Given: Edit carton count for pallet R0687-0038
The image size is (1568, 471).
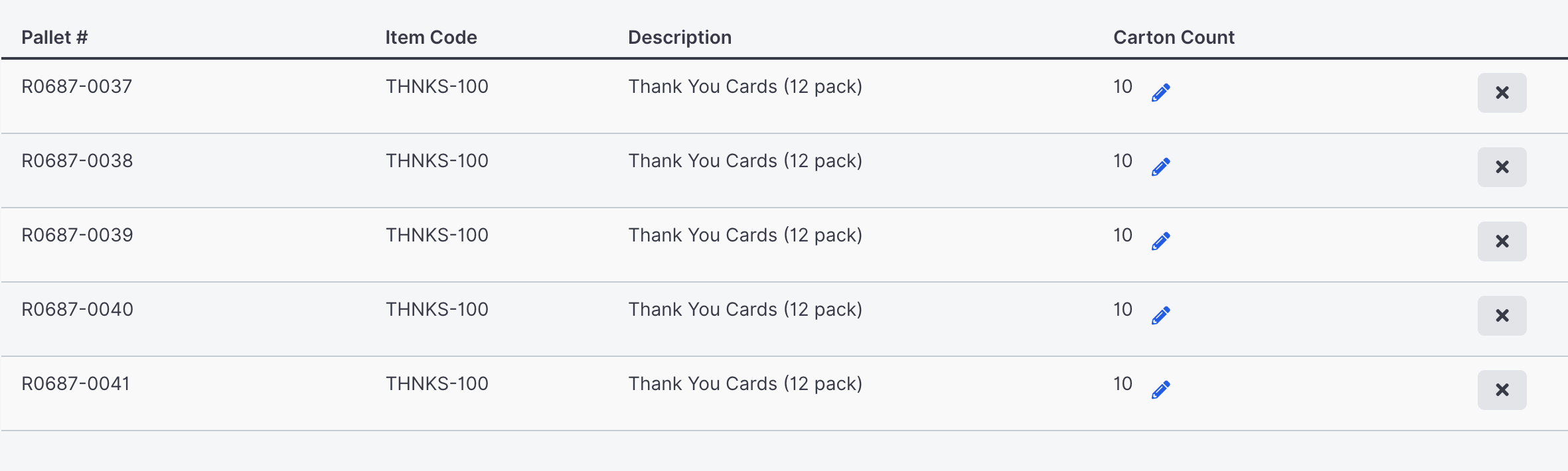Looking at the screenshot, I should (1160, 167).
